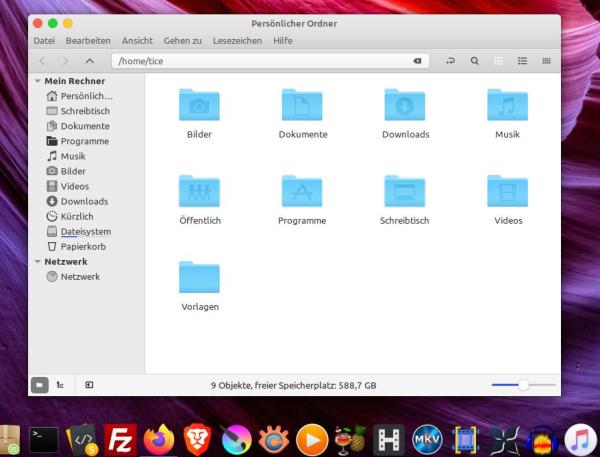Open the Dokumente folder icon
This screenshot has width=600, height=457.
coord(302,105)
